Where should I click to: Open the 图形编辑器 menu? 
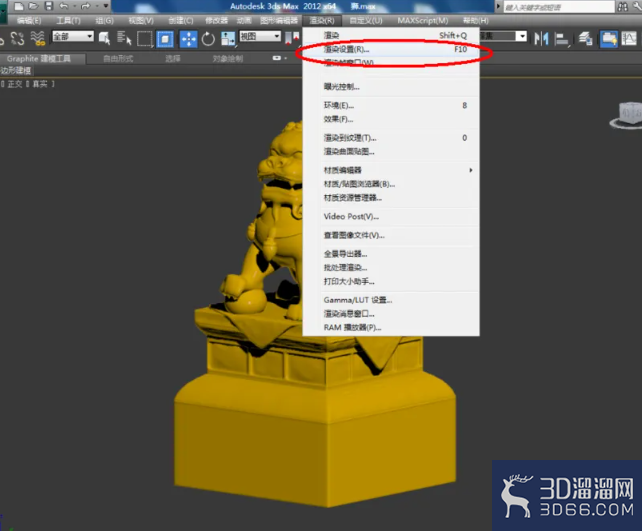(279, 20)
